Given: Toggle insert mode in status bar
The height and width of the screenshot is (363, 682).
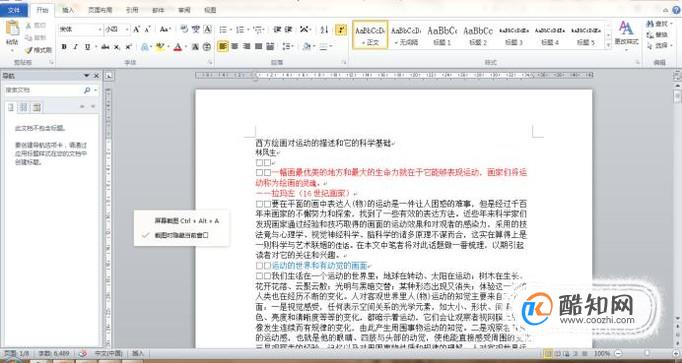Looking at the screenshot, I should 138,354.
